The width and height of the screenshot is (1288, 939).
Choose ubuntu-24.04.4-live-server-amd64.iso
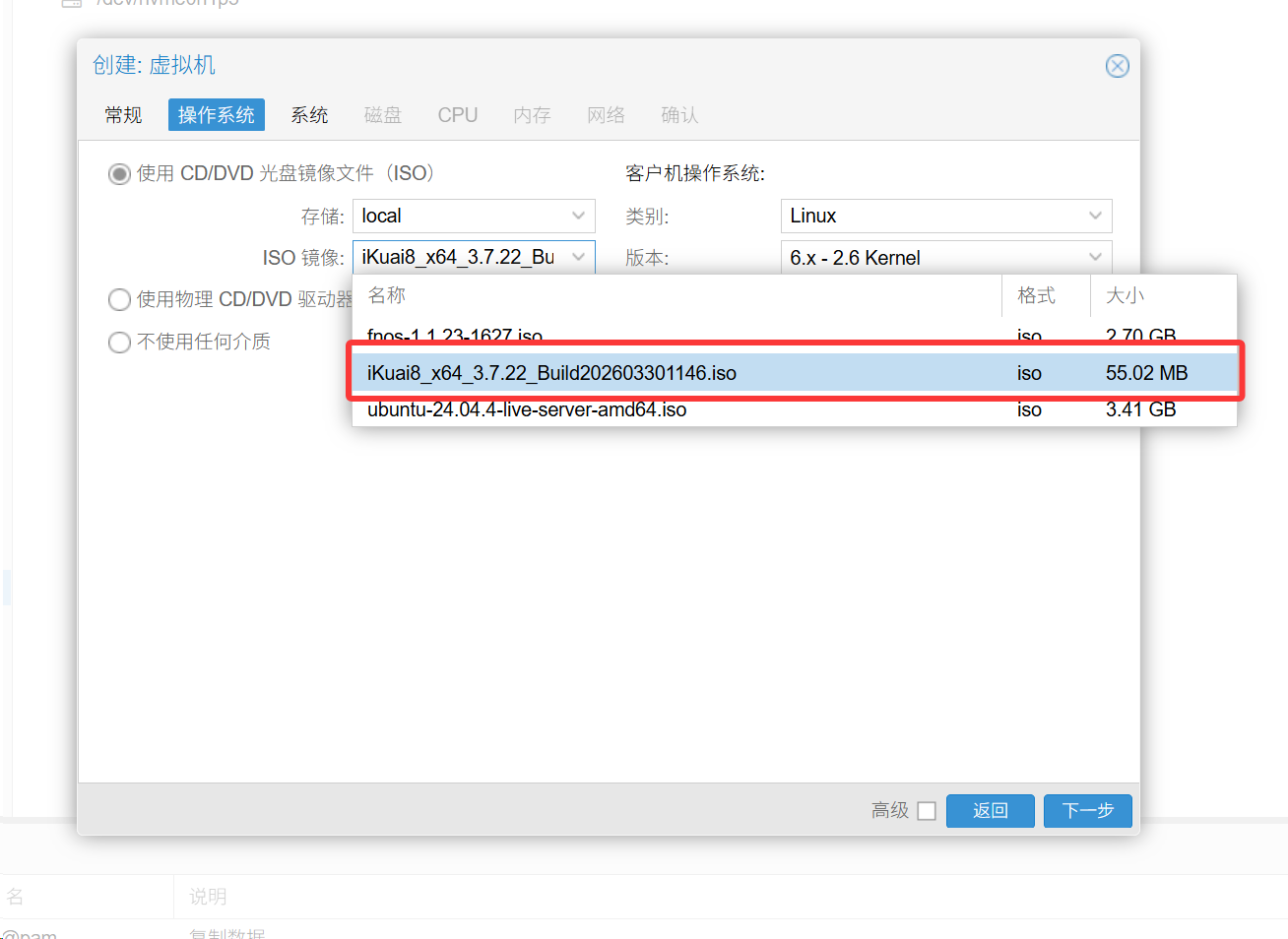click(527, 410)
